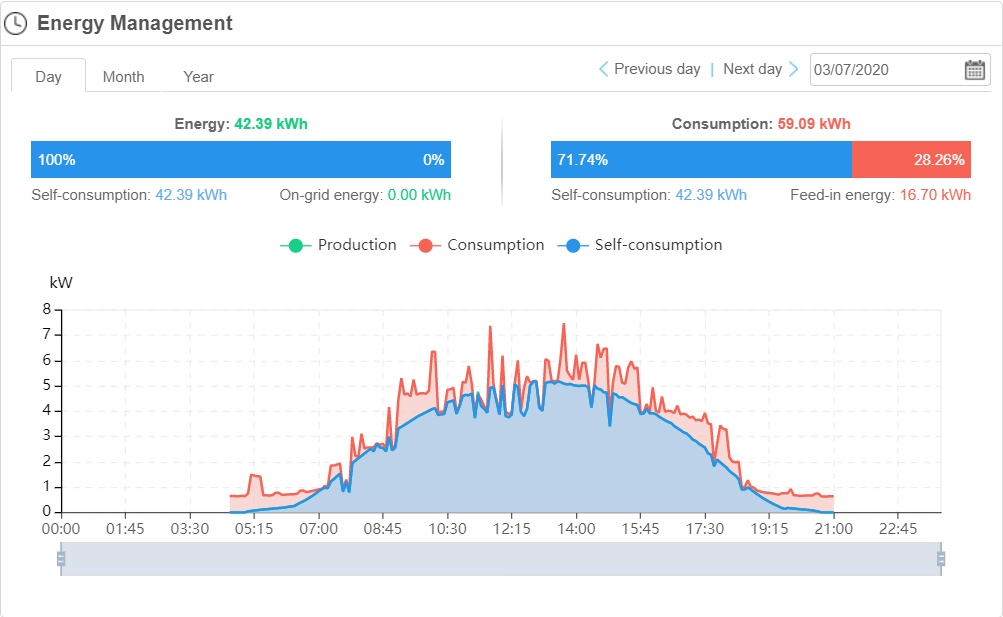Go to Next day

point(752,69)
